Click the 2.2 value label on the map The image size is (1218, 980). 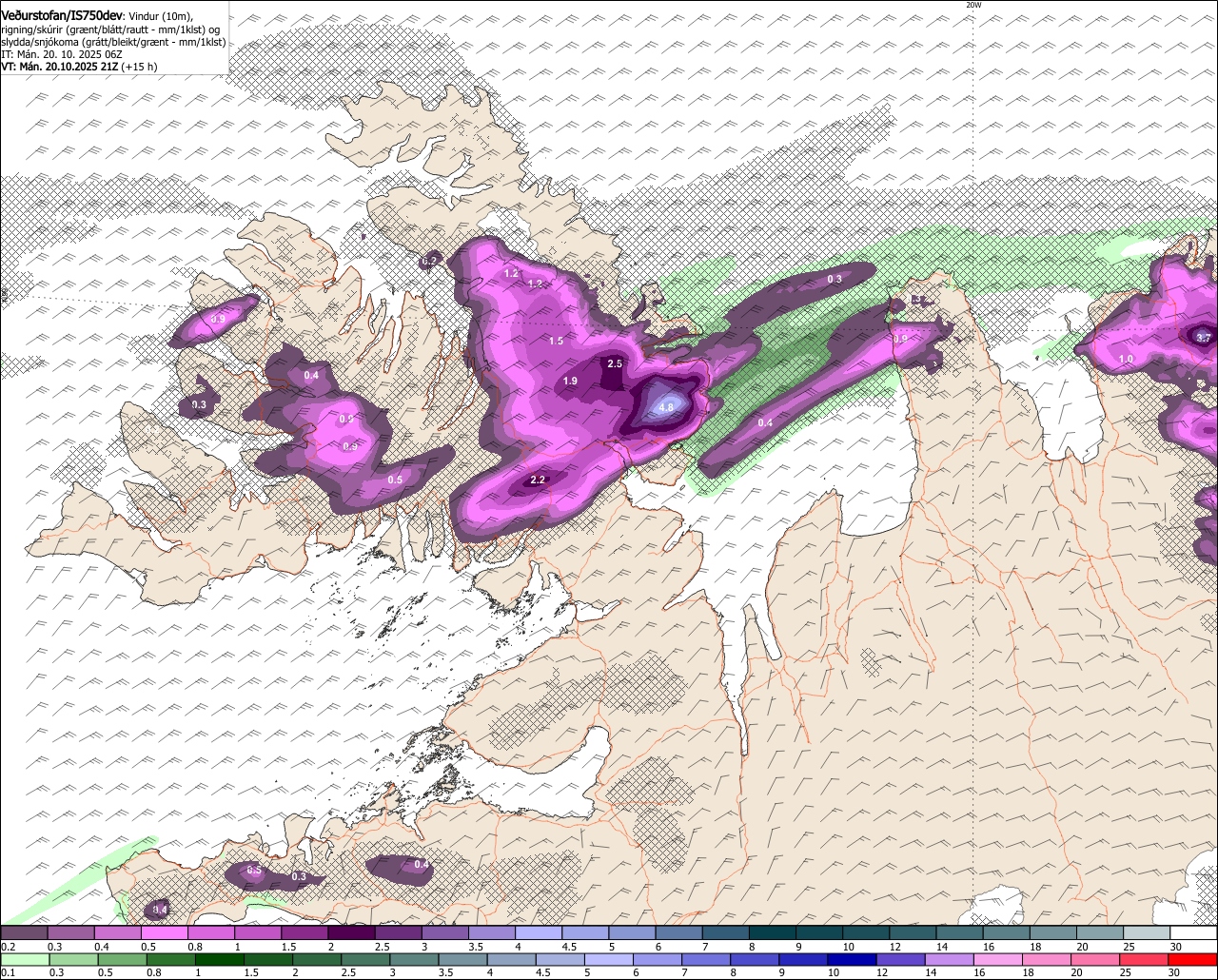tap(538, 480)
